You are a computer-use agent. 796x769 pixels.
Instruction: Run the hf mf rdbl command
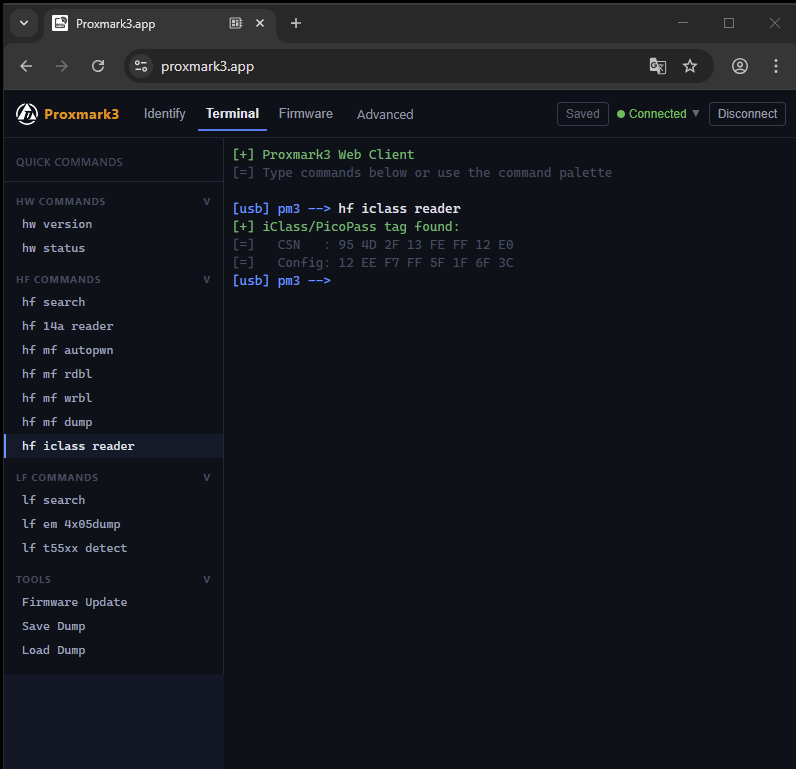pos(113,374)
